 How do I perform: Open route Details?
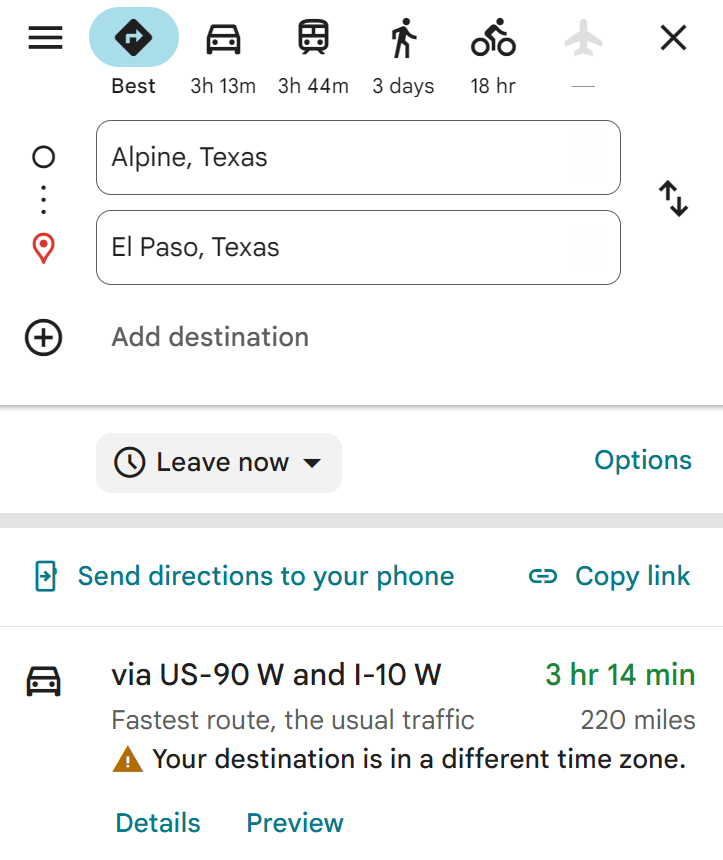(x=158, y=823)
